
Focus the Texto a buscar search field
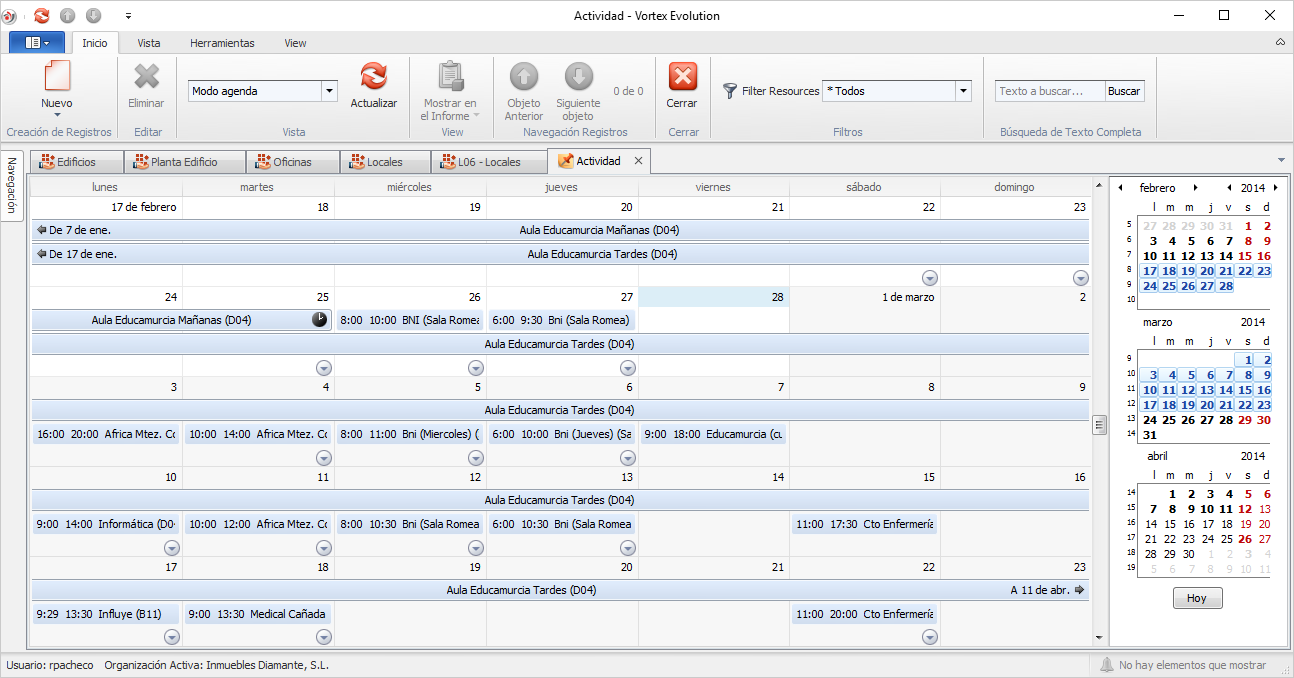click(x=1050, y=91)
